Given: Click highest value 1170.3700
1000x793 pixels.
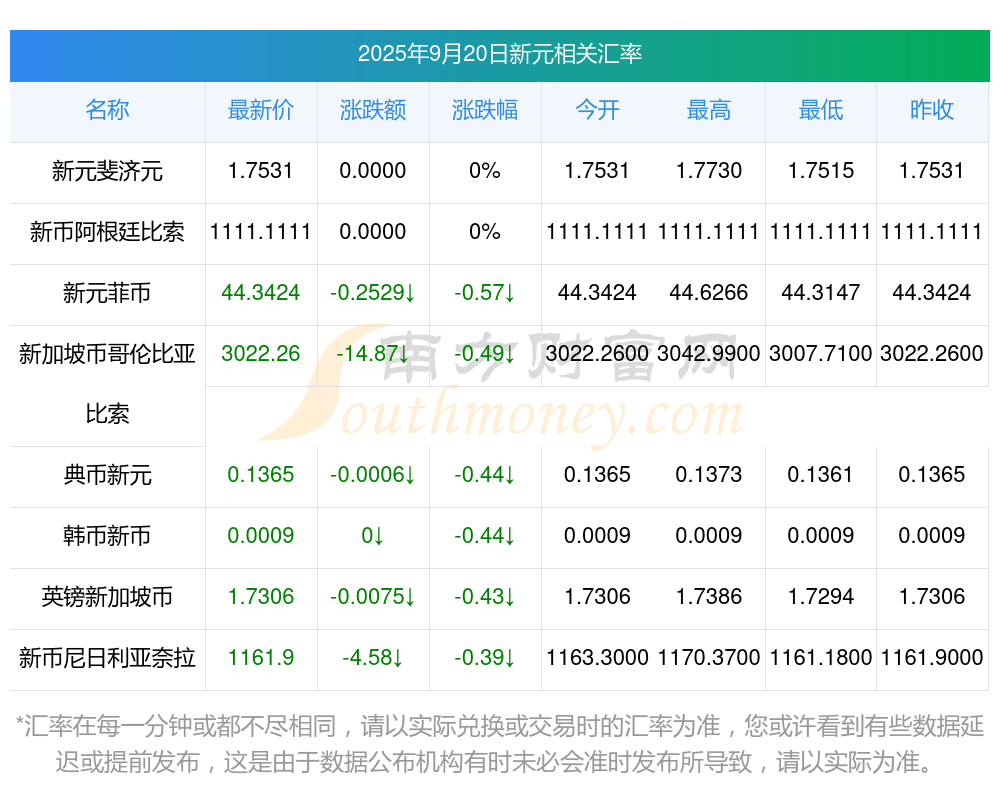Looking at the screenshot, I should pyautogui.click(x=709, y=657).
